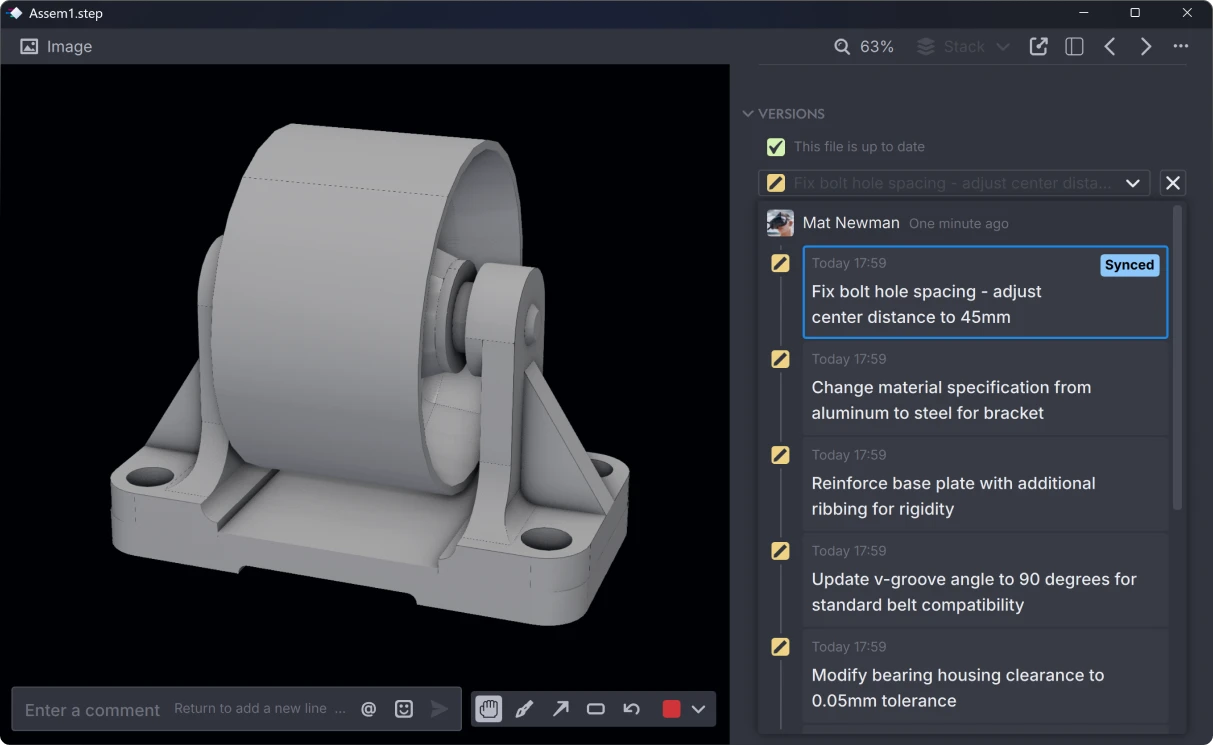Open the disabled Stack menu

[962, 46]
